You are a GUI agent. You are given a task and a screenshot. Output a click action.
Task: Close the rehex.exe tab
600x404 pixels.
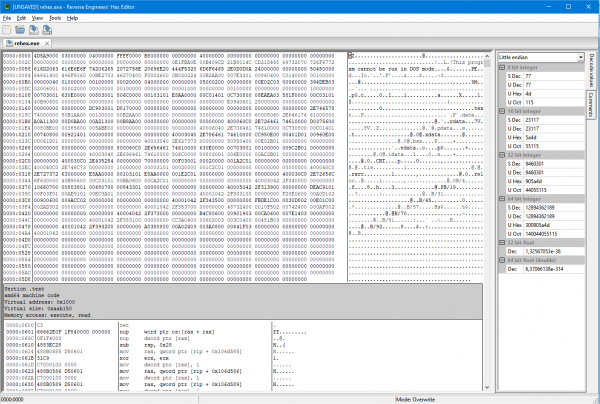point(49,45)
